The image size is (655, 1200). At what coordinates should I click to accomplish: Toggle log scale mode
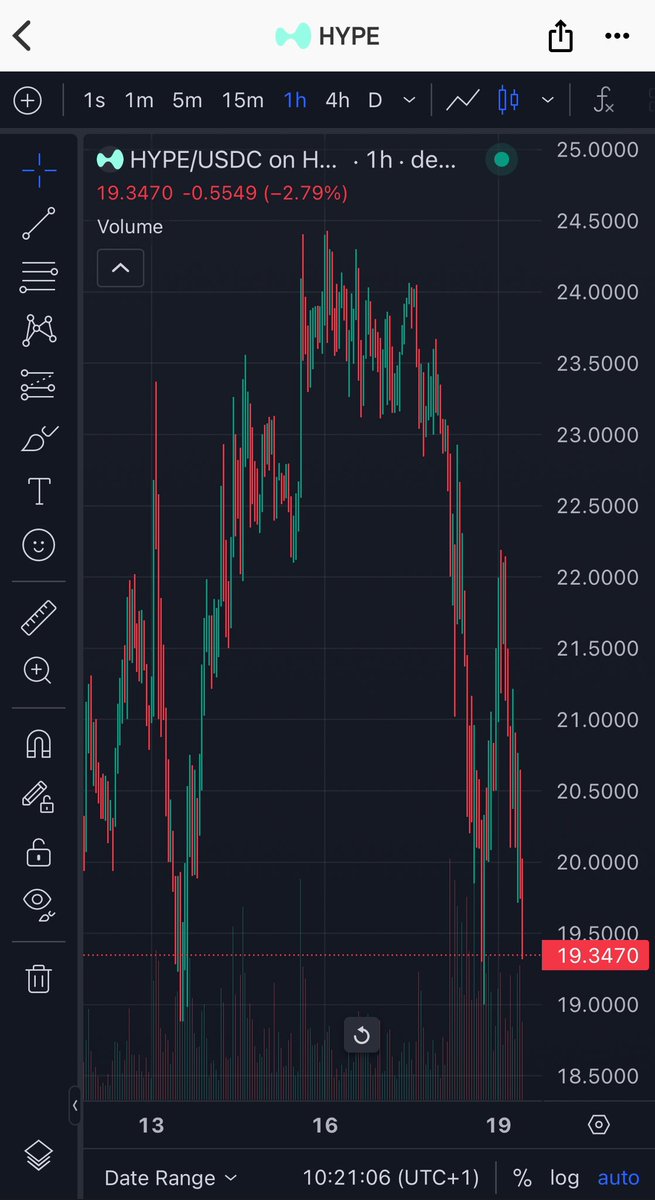pyautogui.click(x=565, y=1178)
